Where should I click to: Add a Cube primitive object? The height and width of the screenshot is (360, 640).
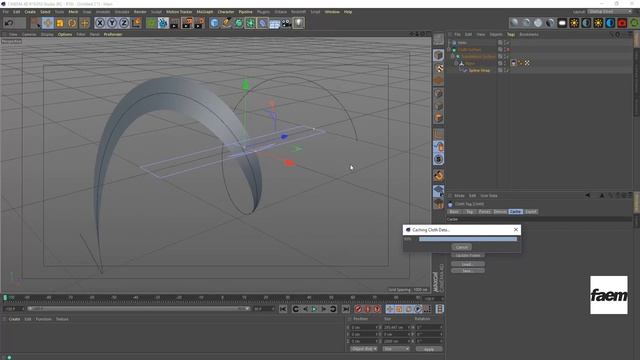[x=214, y=23]
